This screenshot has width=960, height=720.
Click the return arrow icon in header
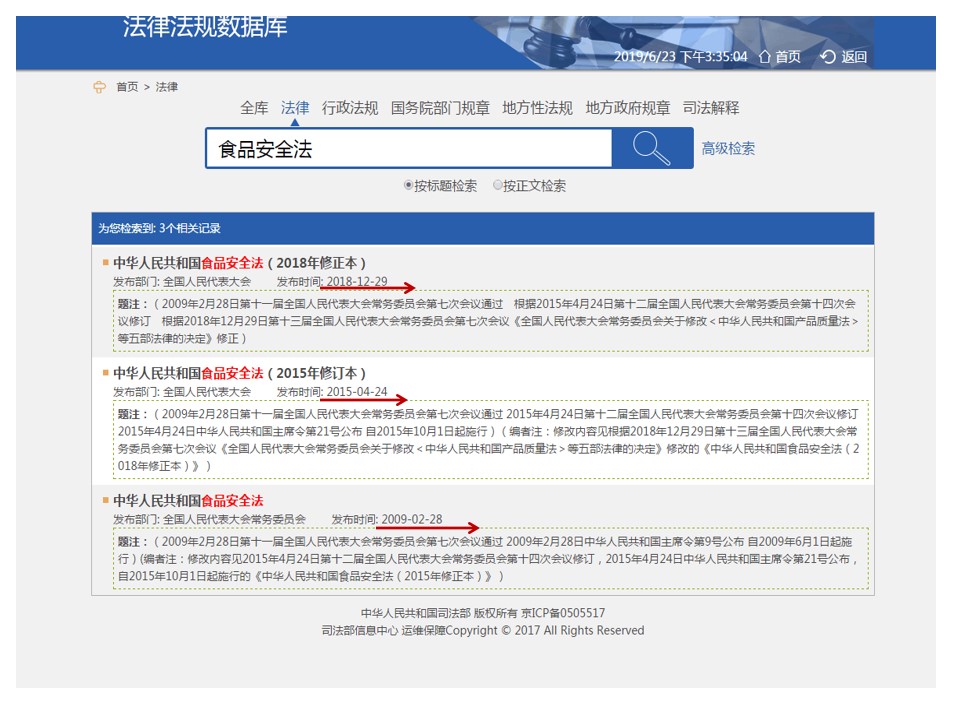pyautogui.click(x=827, y=57)
